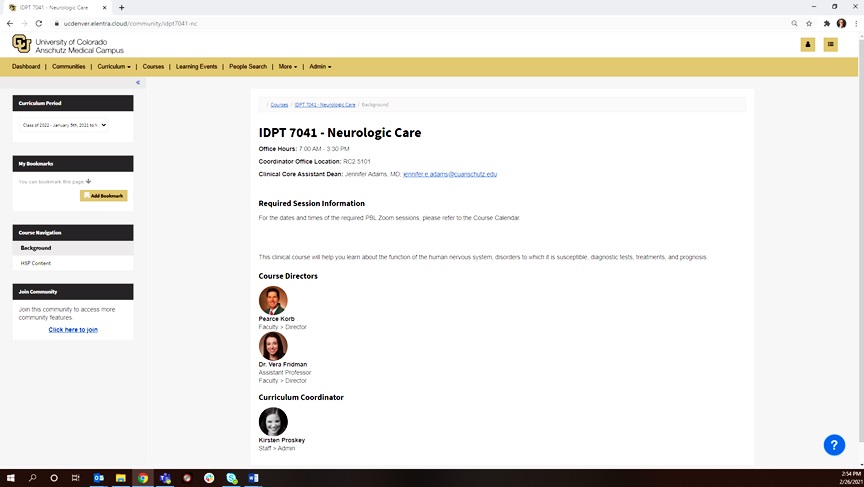The height and width of the screenshot is (487, 864).
Task: Open the Chrome extensions puzzle icon
Action: point(826,23)
